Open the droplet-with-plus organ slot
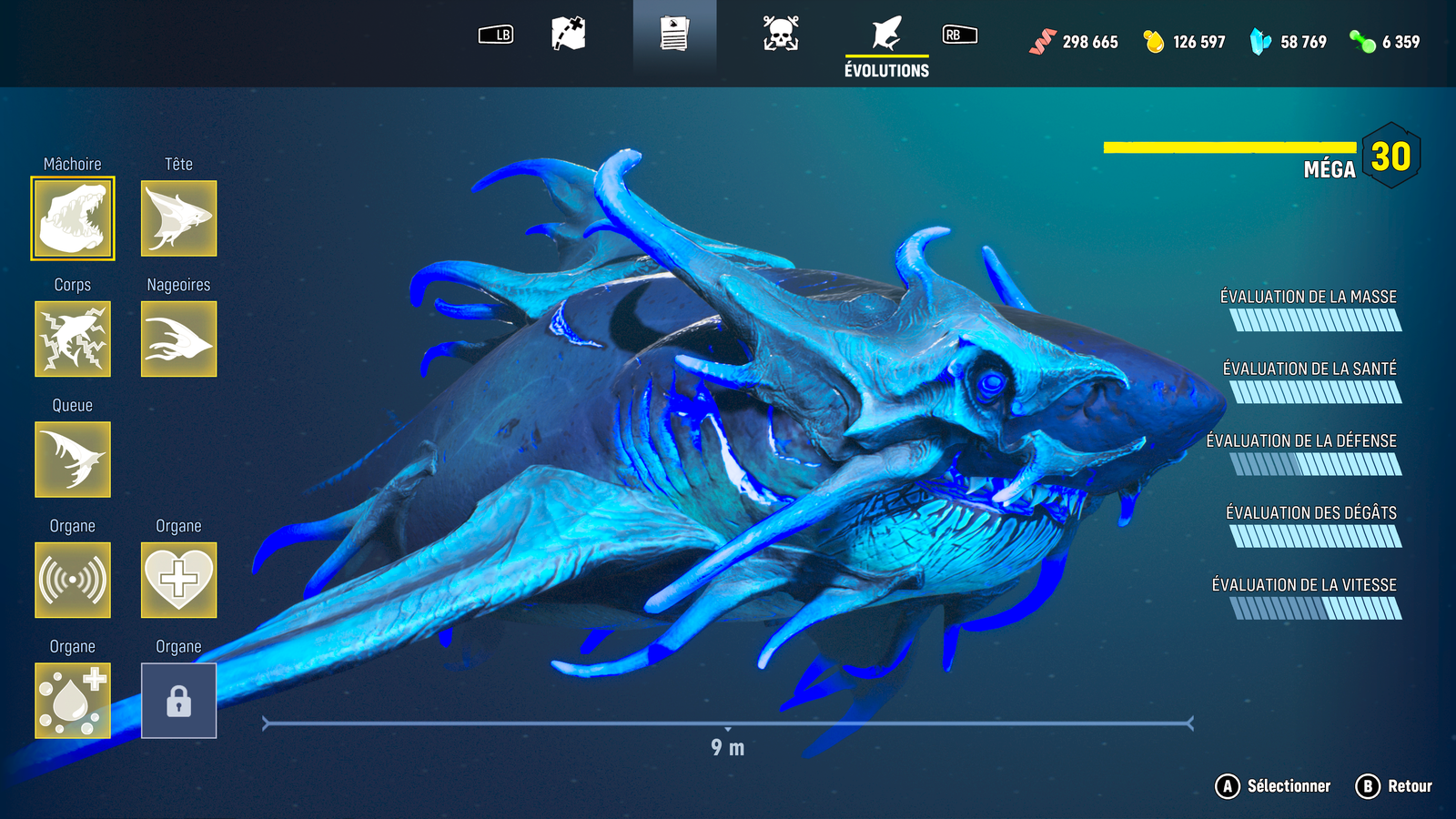Screen dimensions: 1456x819 [73, 700]
